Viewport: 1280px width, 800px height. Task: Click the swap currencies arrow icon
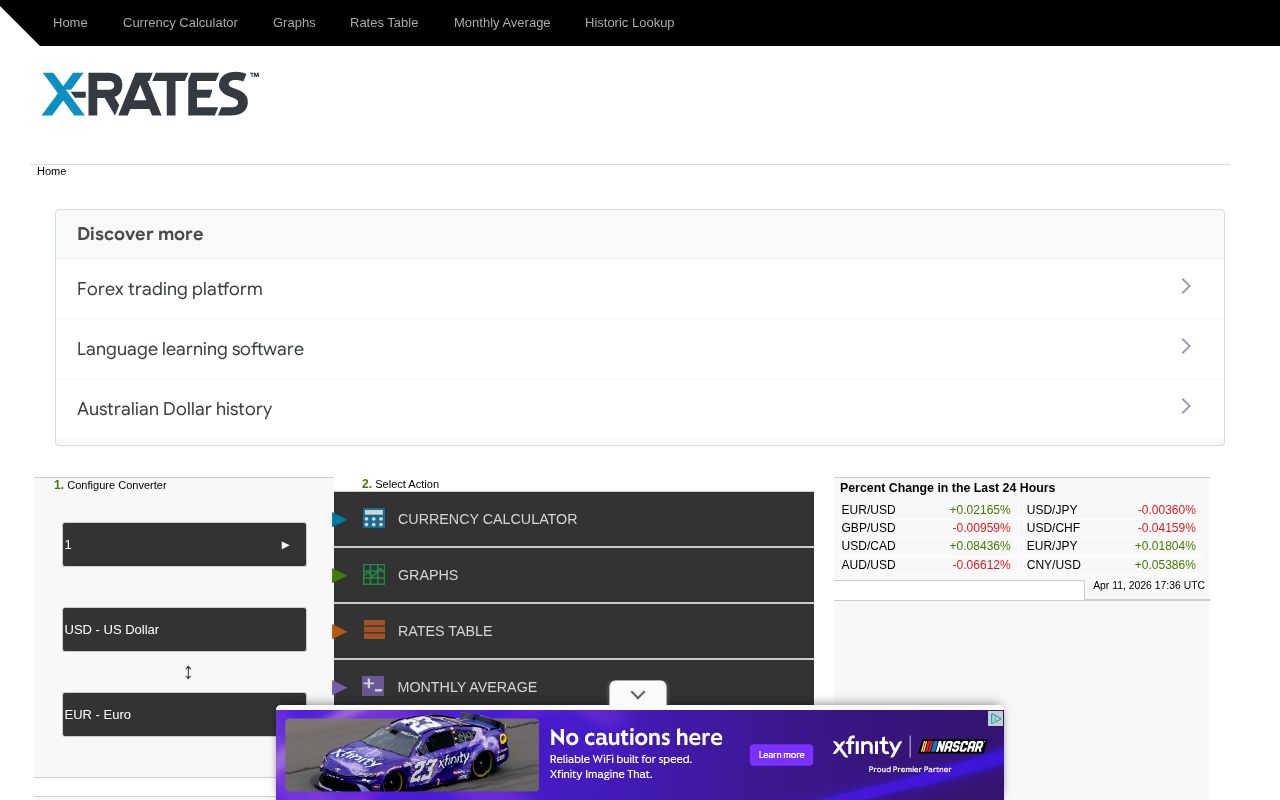click(188, 672)
